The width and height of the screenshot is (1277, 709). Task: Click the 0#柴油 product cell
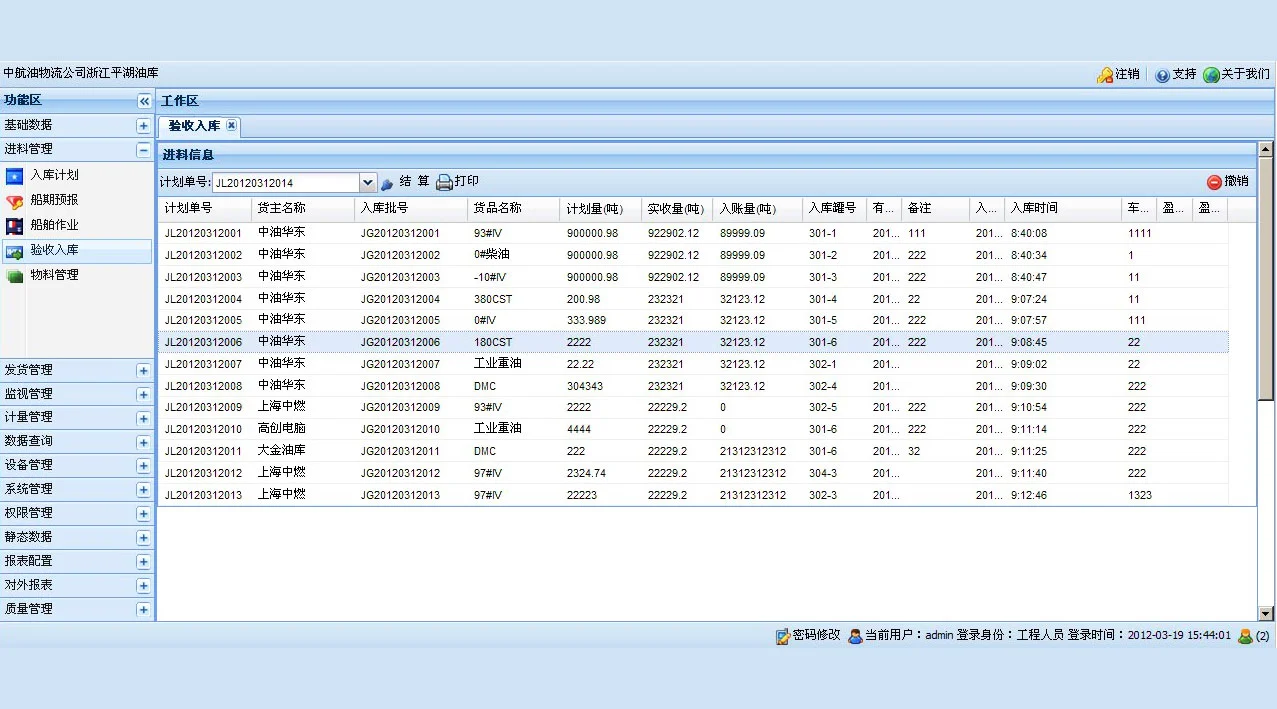491,255
